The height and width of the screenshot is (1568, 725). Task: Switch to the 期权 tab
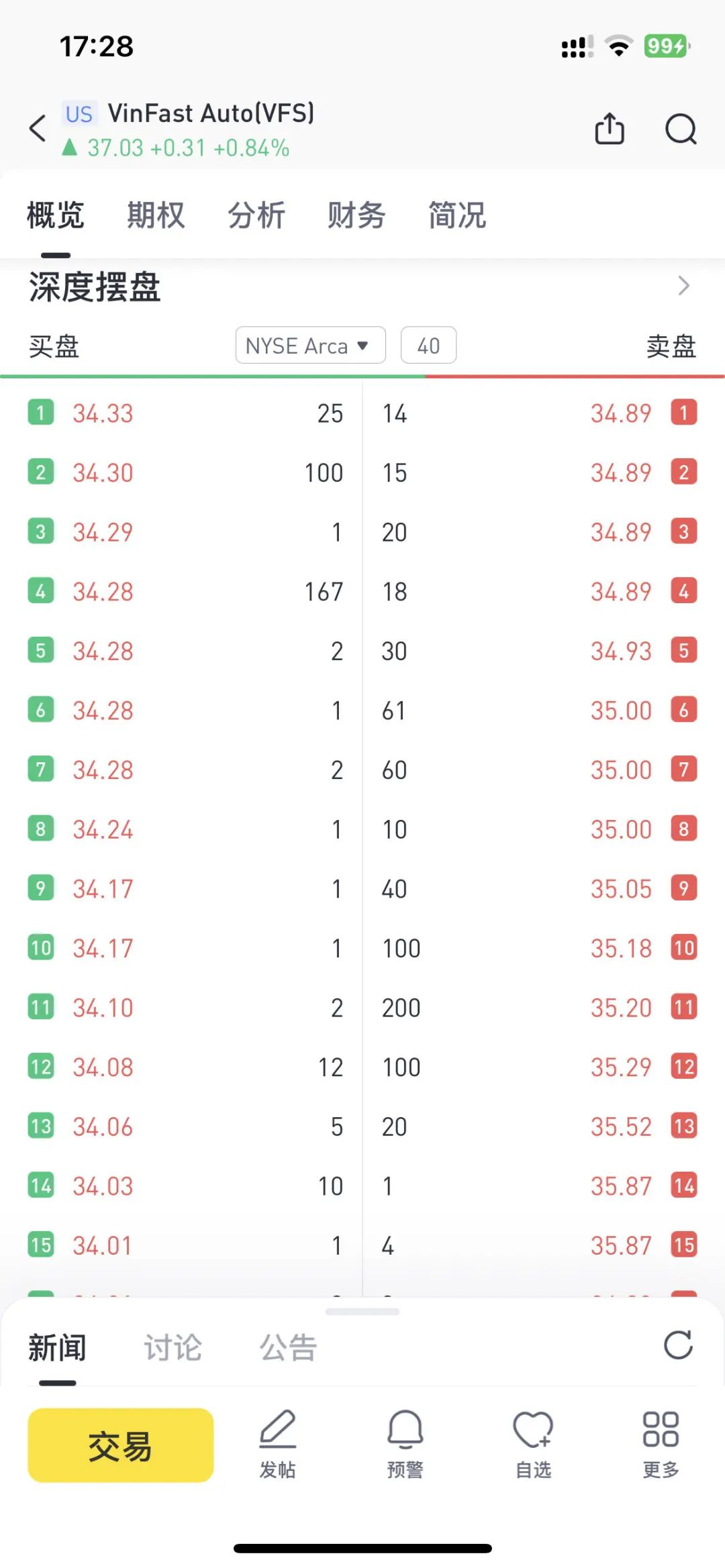[x=156, y=215]
